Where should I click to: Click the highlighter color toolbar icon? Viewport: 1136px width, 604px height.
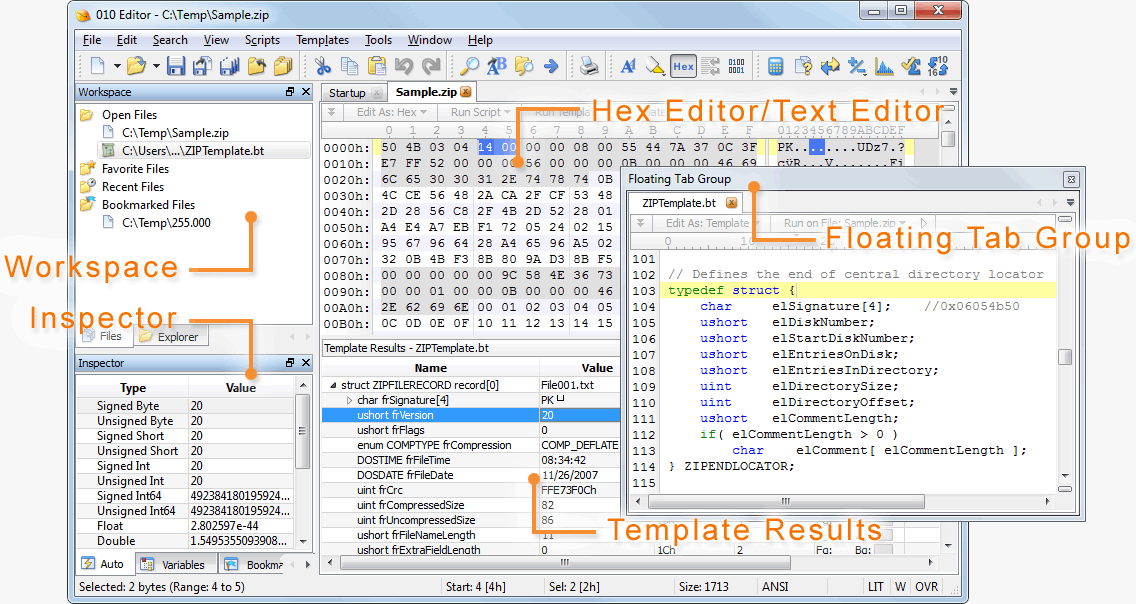pyautogui.click(x=655, y=67)
